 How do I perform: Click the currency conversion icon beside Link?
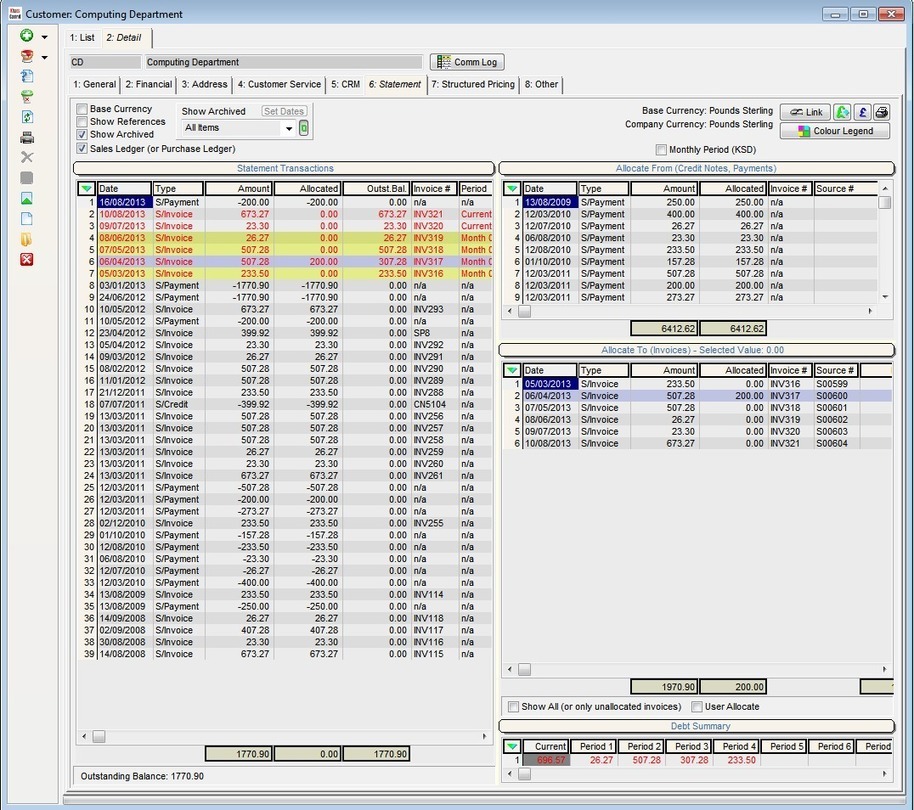[x=841, y=112]
